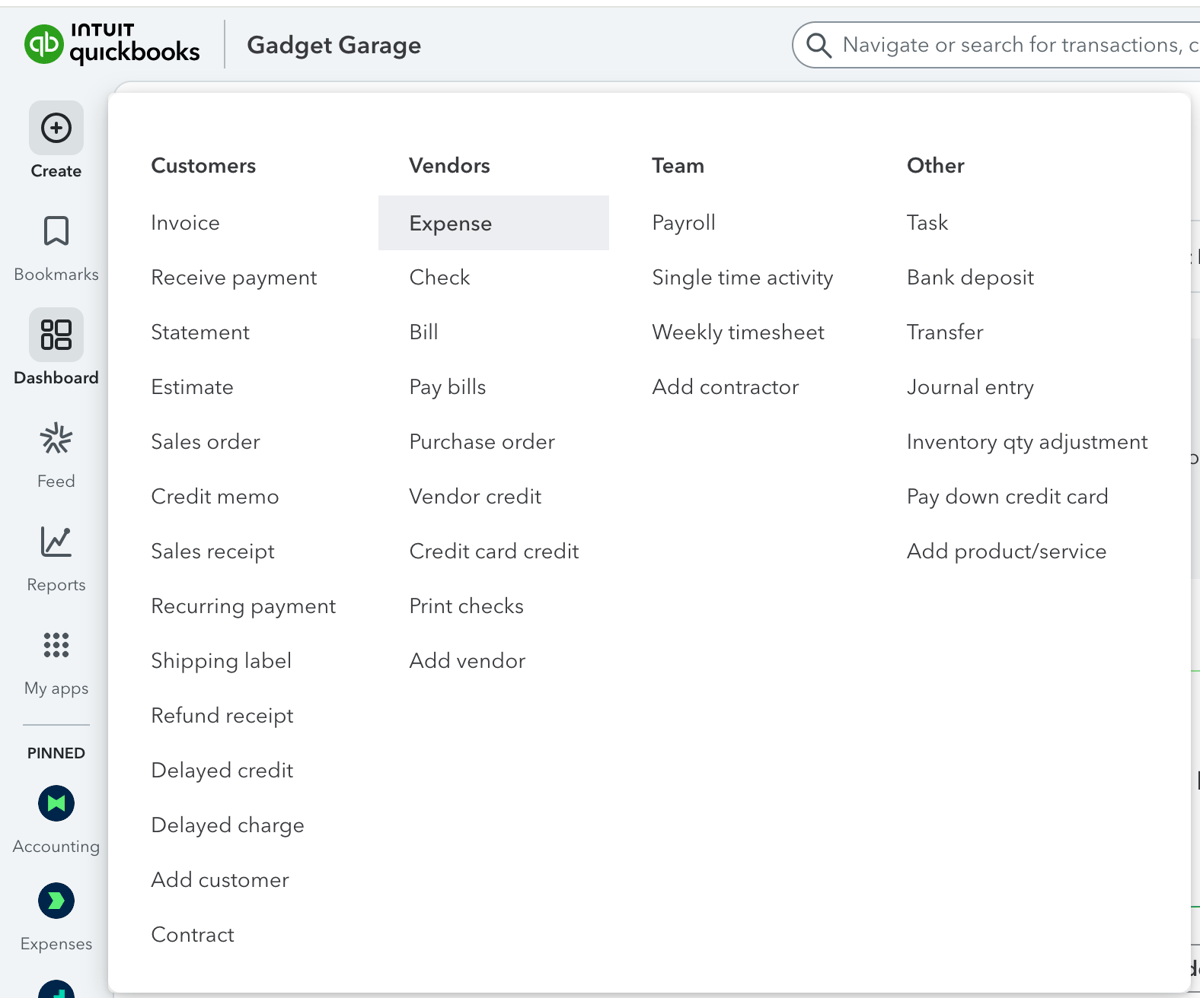Open the My apps grid icon
1200x998 pixels.
pyautogui.click(x=56, y=645)
